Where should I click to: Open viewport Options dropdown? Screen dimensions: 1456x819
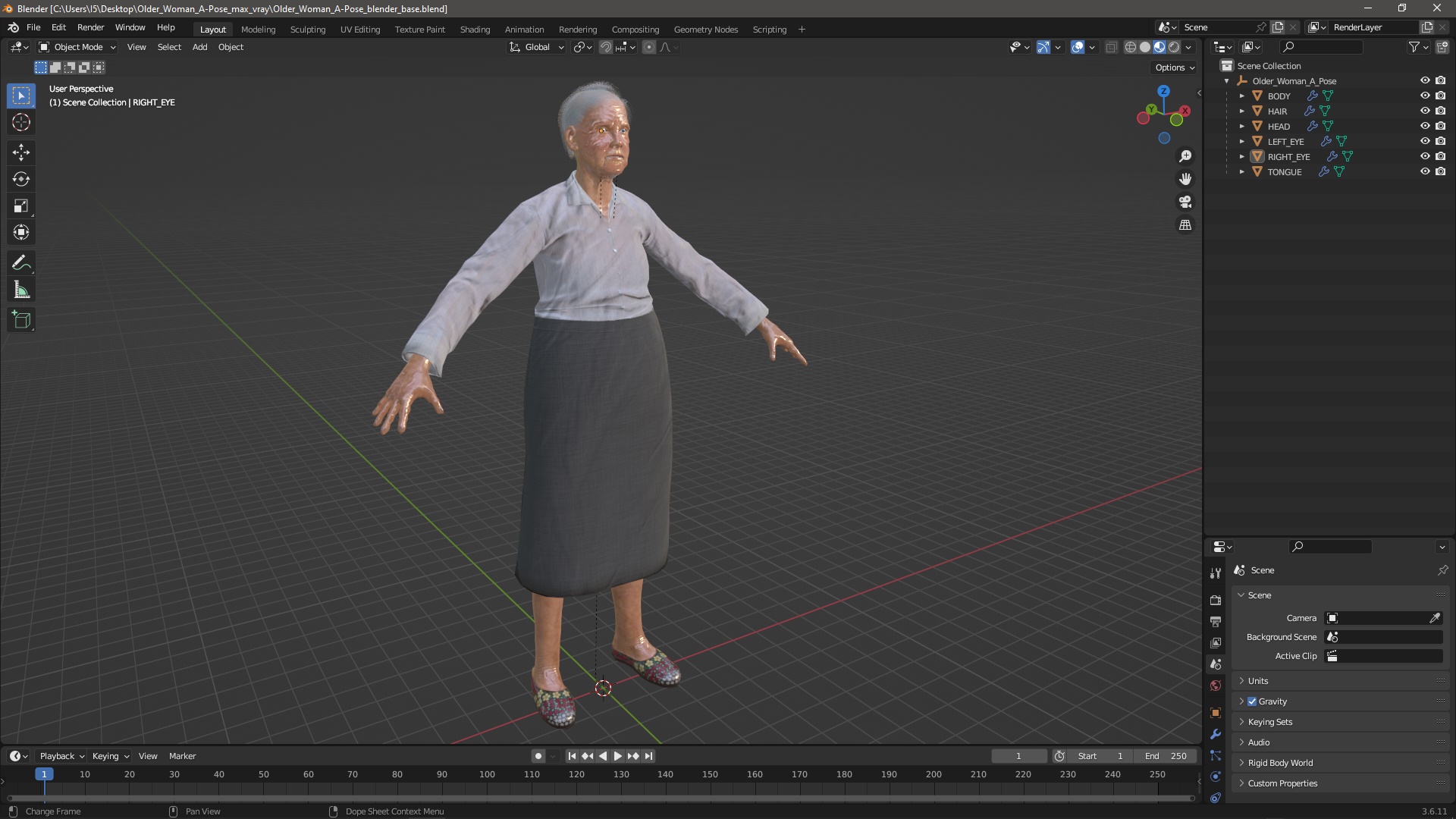[1174, 67]
